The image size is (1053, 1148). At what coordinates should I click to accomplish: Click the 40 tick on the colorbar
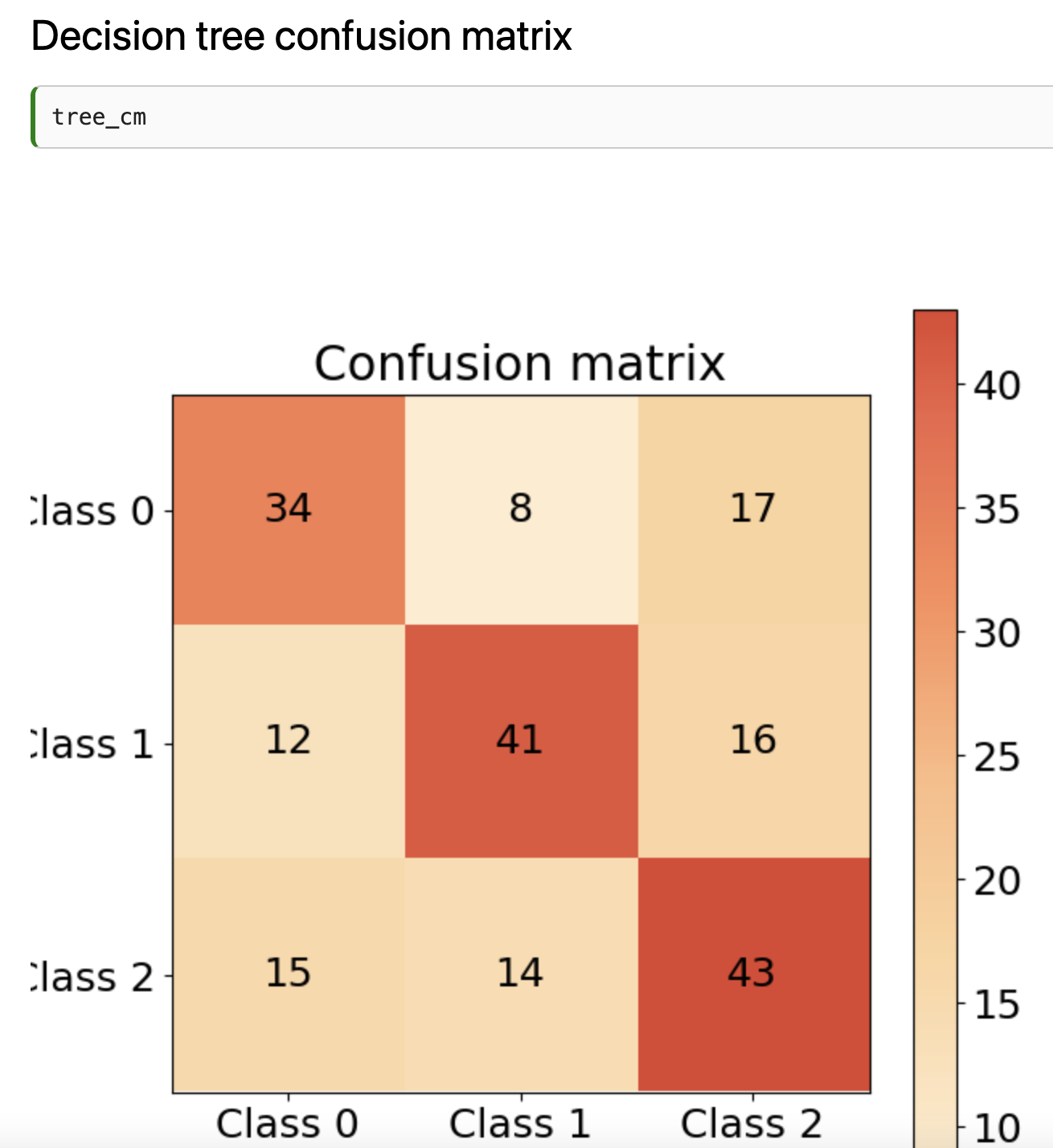pos(997,386)
